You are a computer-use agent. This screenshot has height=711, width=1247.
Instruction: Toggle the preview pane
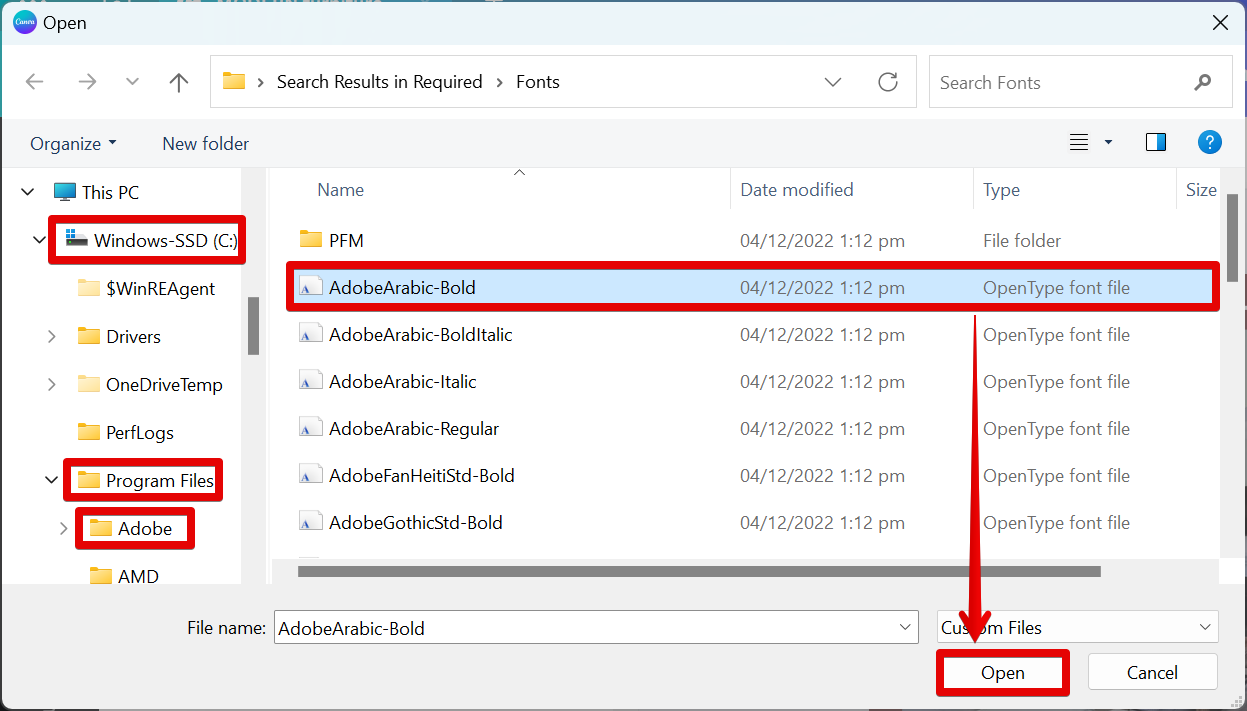(x=1156, y=143)
